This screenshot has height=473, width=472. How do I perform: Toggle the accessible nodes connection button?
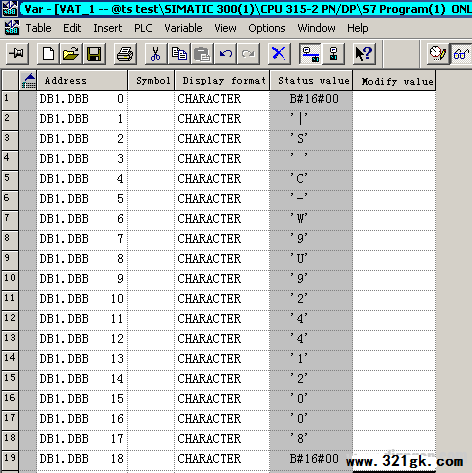tap(333, 53)
